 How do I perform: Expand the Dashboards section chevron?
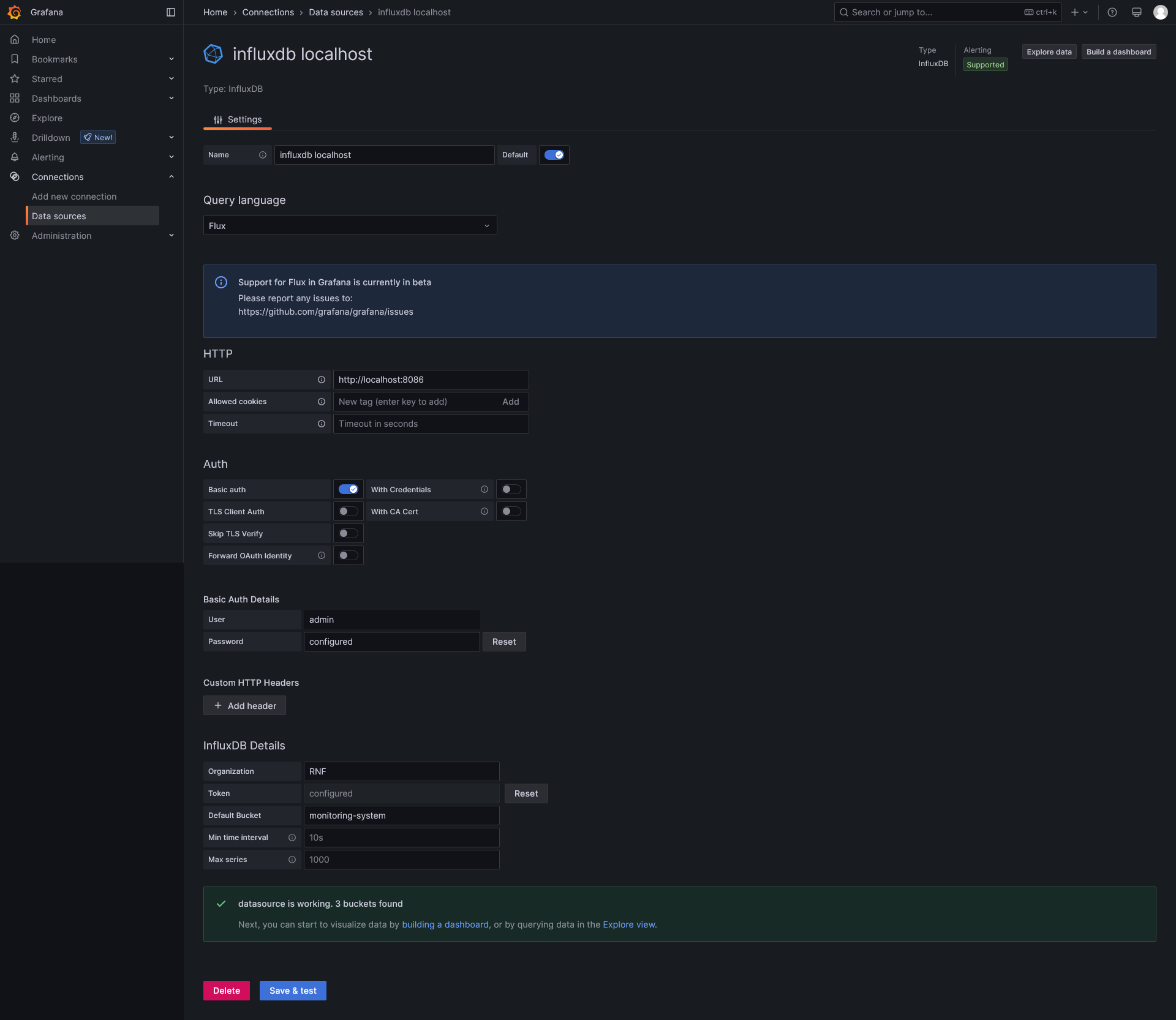coord(171,99)
